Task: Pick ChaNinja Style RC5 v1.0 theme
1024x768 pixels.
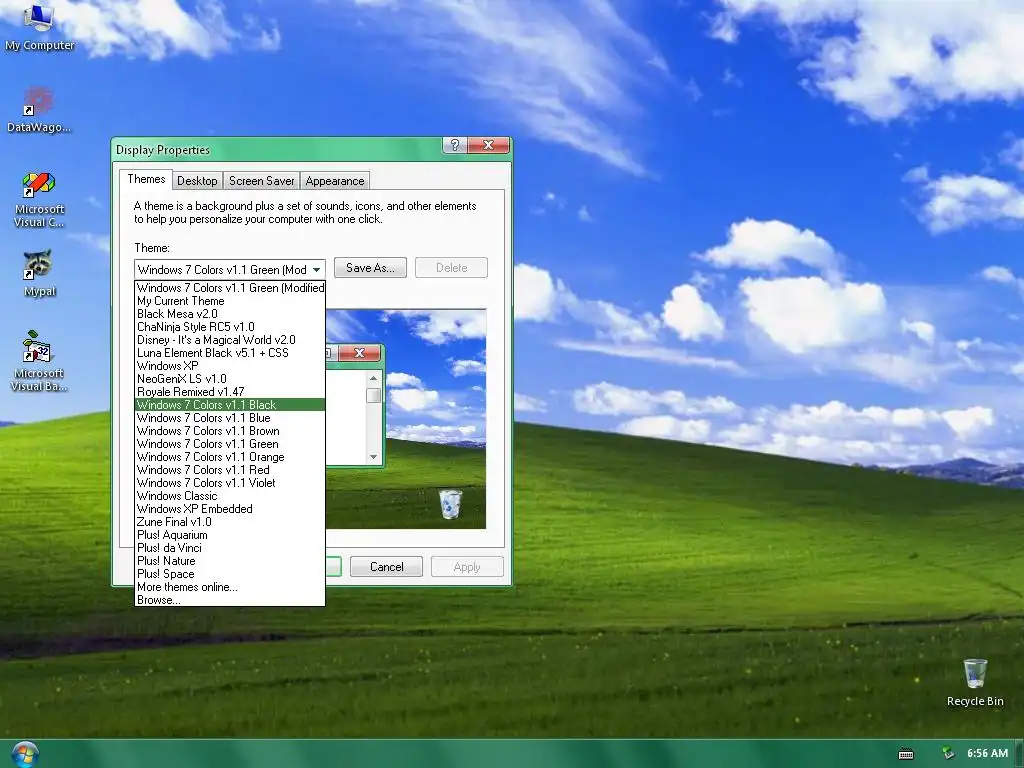Action: (230, 327)
